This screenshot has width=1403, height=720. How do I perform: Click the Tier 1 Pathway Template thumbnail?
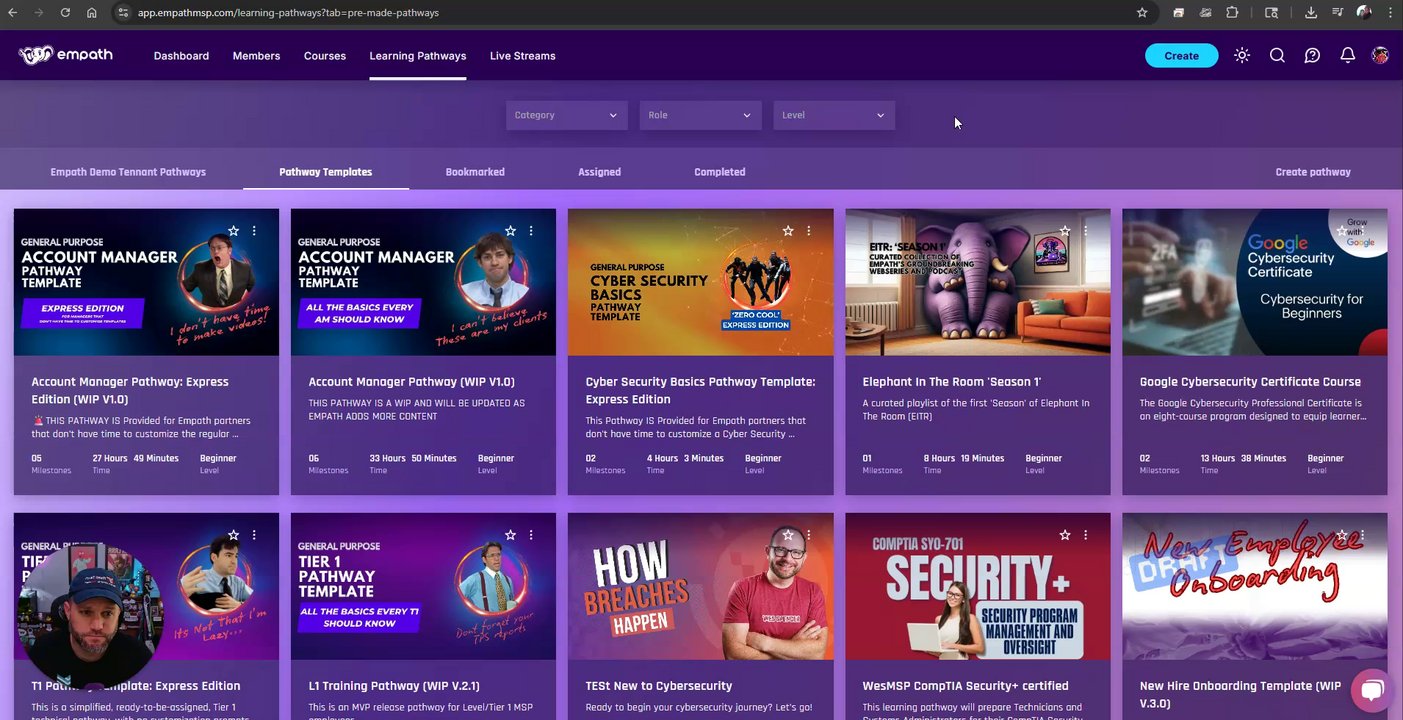[423, 586]
